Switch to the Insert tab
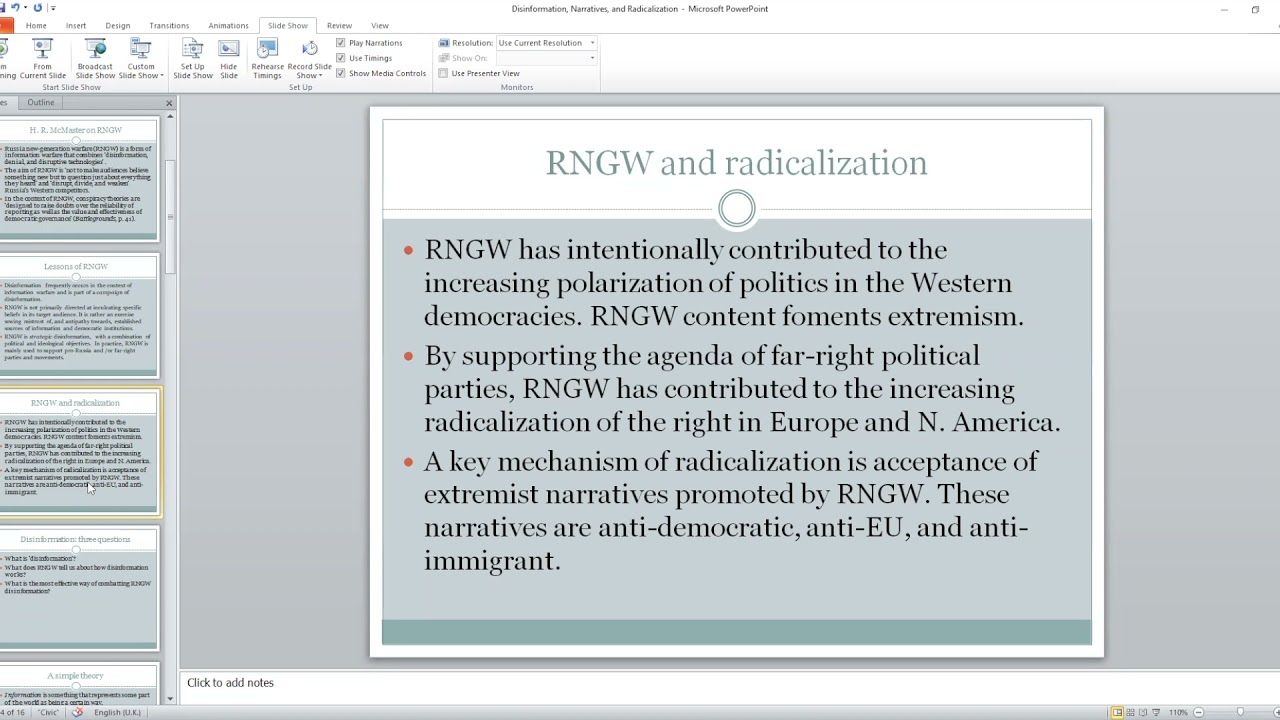This screenshot has width=1280, height=720. [x=76, y=25]
